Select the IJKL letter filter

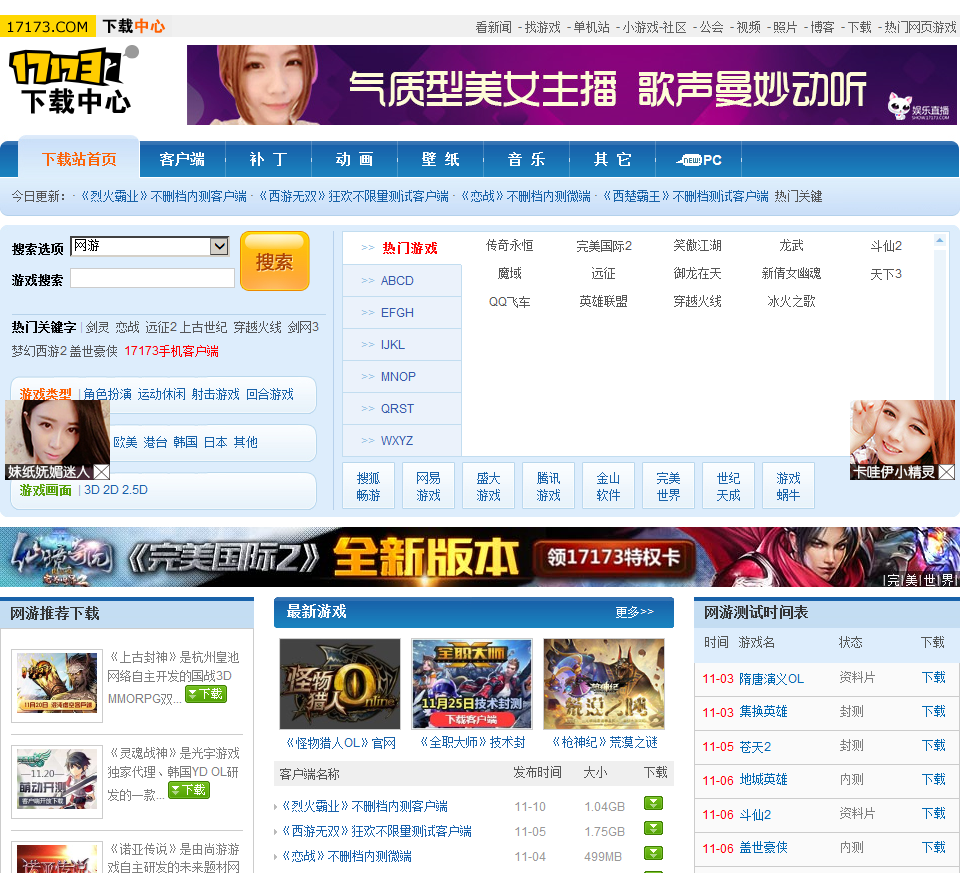pyautogui.click(x=402, y=345)
